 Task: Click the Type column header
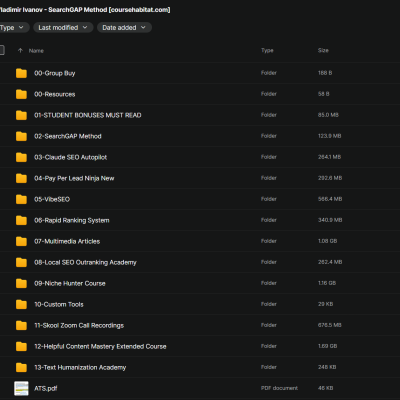tap(267, 50)
